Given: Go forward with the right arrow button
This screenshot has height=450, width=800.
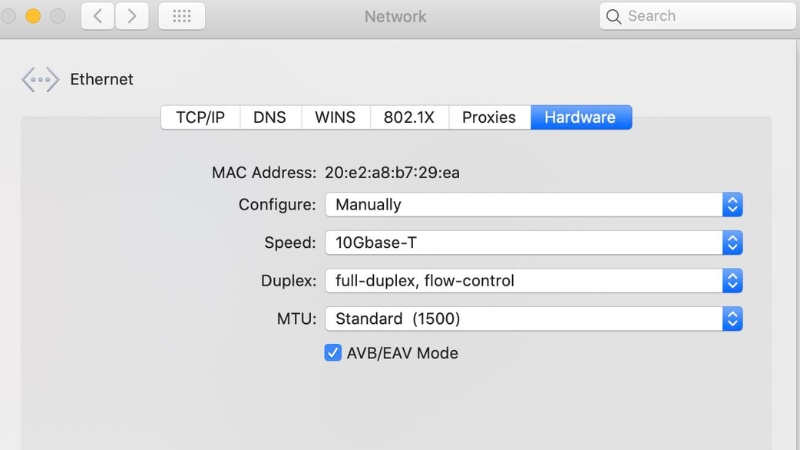Looking at the screenshot, I should [132, 16].
